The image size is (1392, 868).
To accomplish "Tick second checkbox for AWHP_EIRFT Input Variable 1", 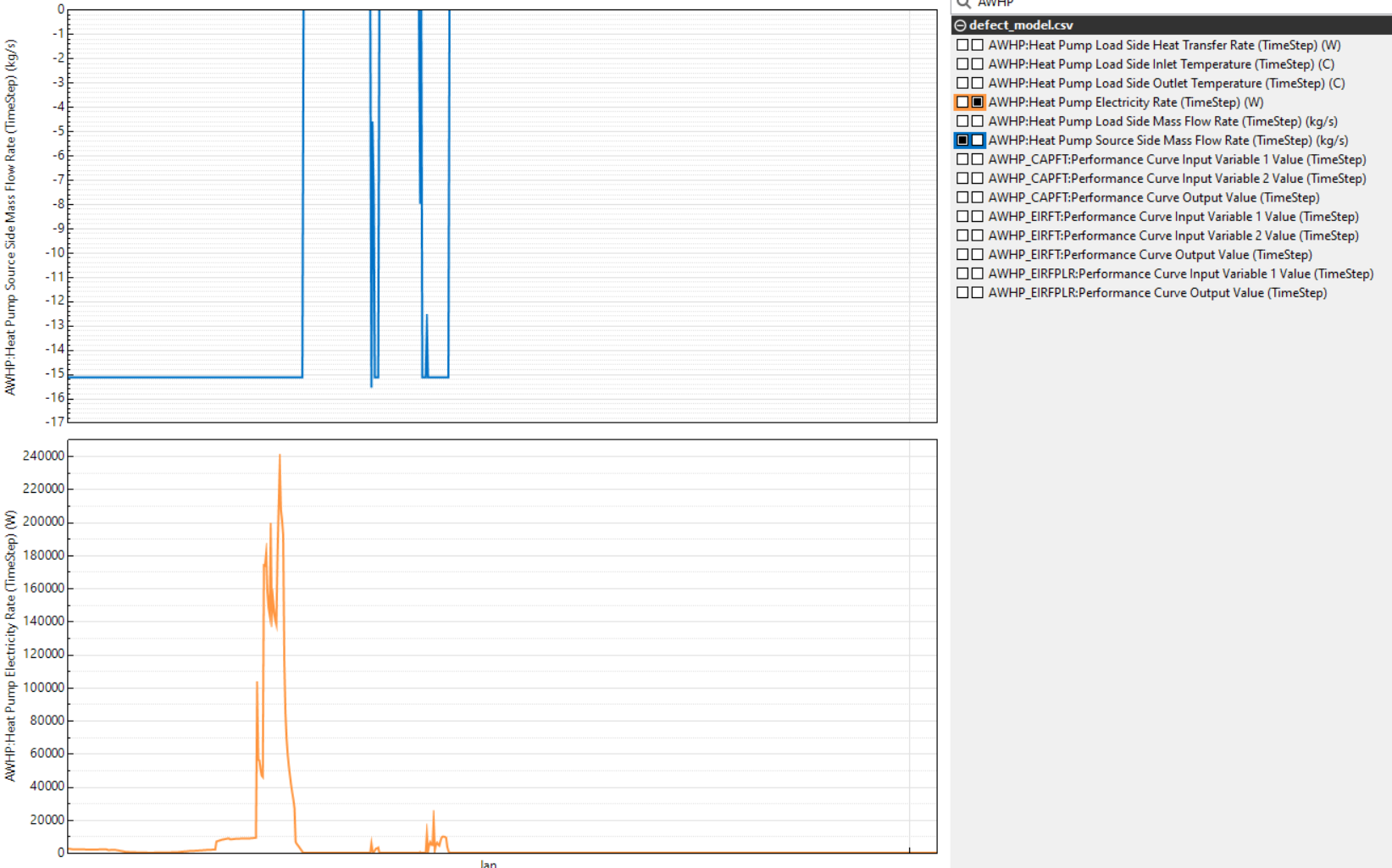I will click(x=978, y=217).
